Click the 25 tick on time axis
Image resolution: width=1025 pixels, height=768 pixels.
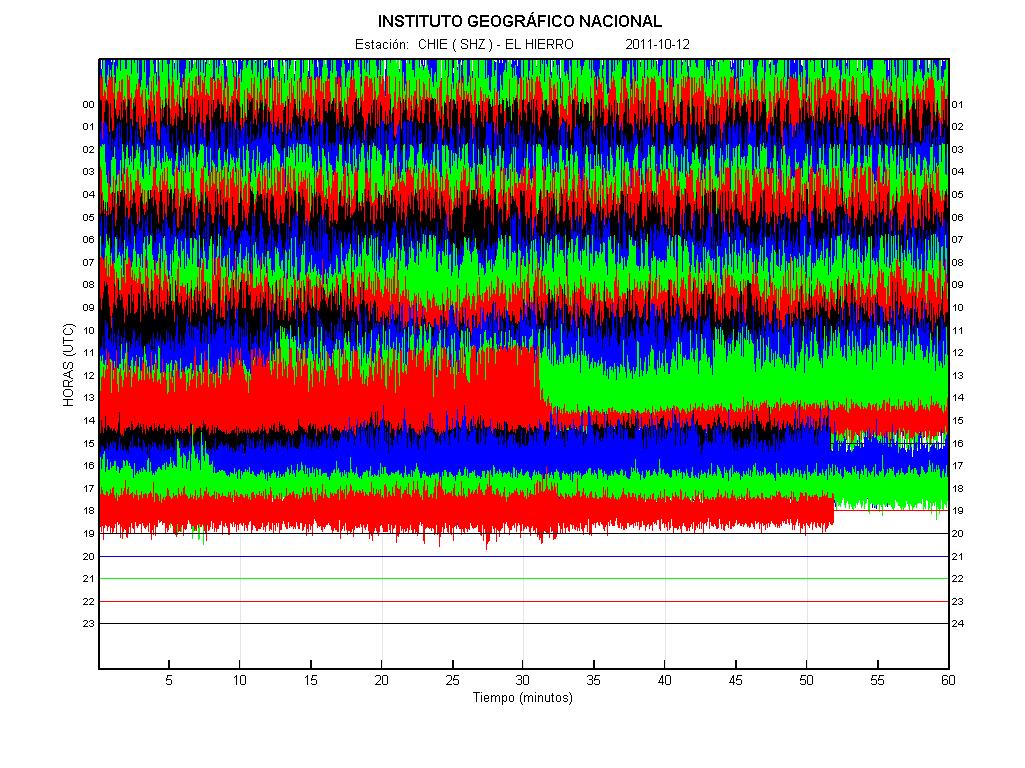pyautogui.click(x=452, y=680)
